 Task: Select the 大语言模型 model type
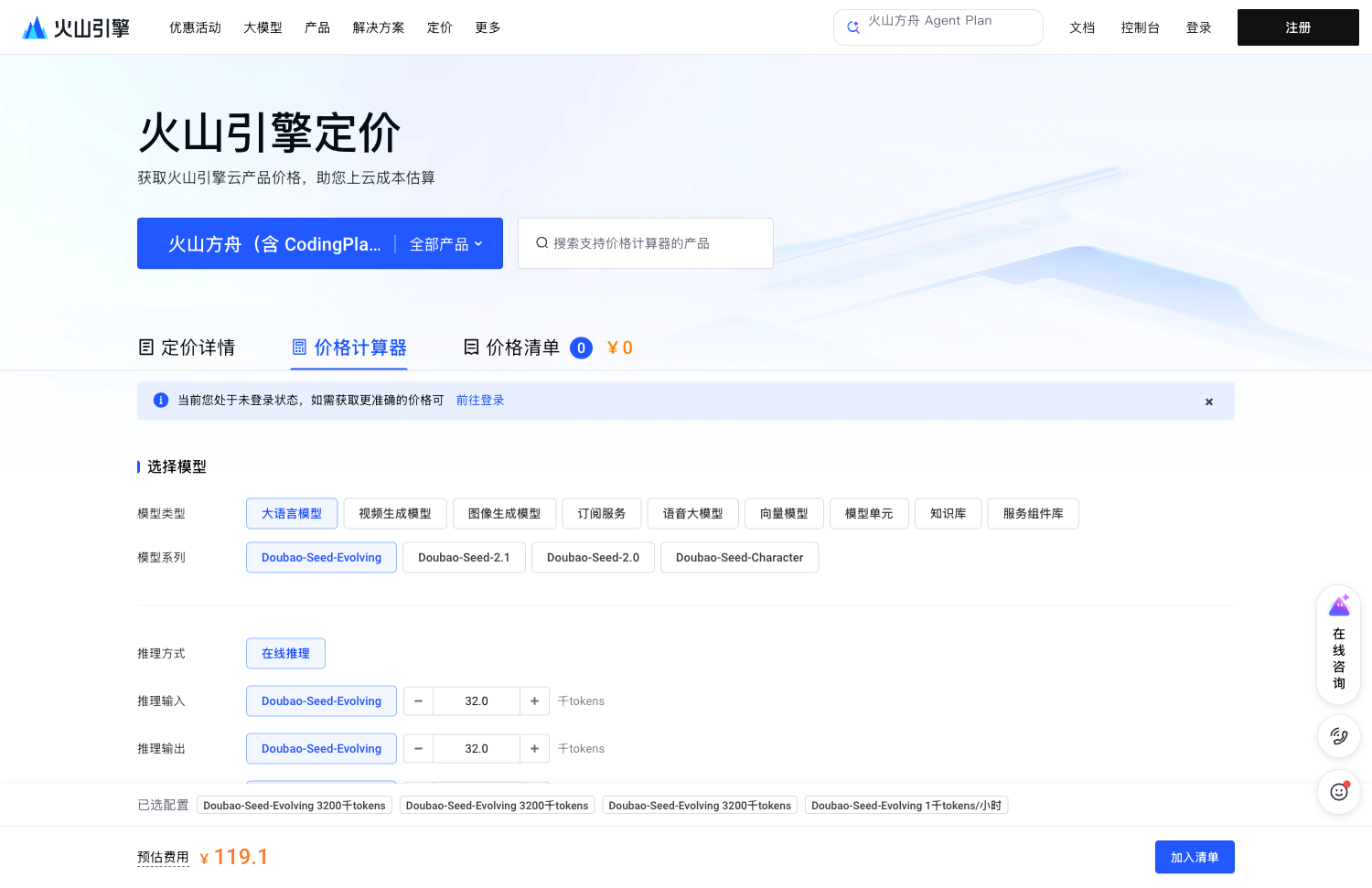[292, 514]
